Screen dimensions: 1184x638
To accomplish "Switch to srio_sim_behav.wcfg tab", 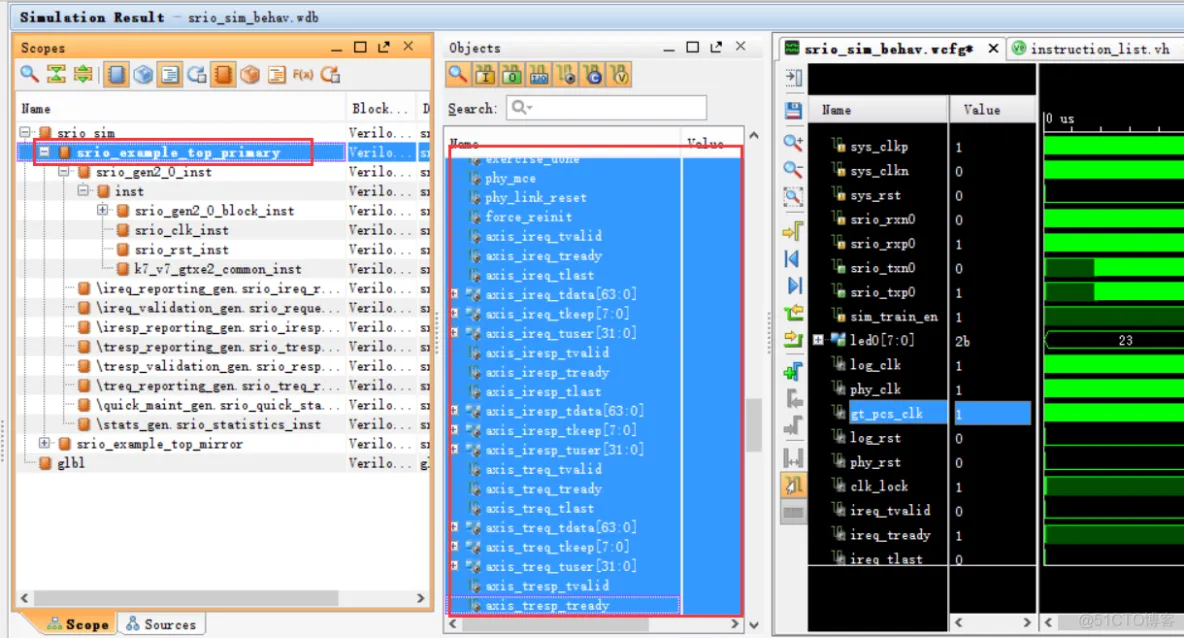I will pyautogui.click(x=889, y=48).
